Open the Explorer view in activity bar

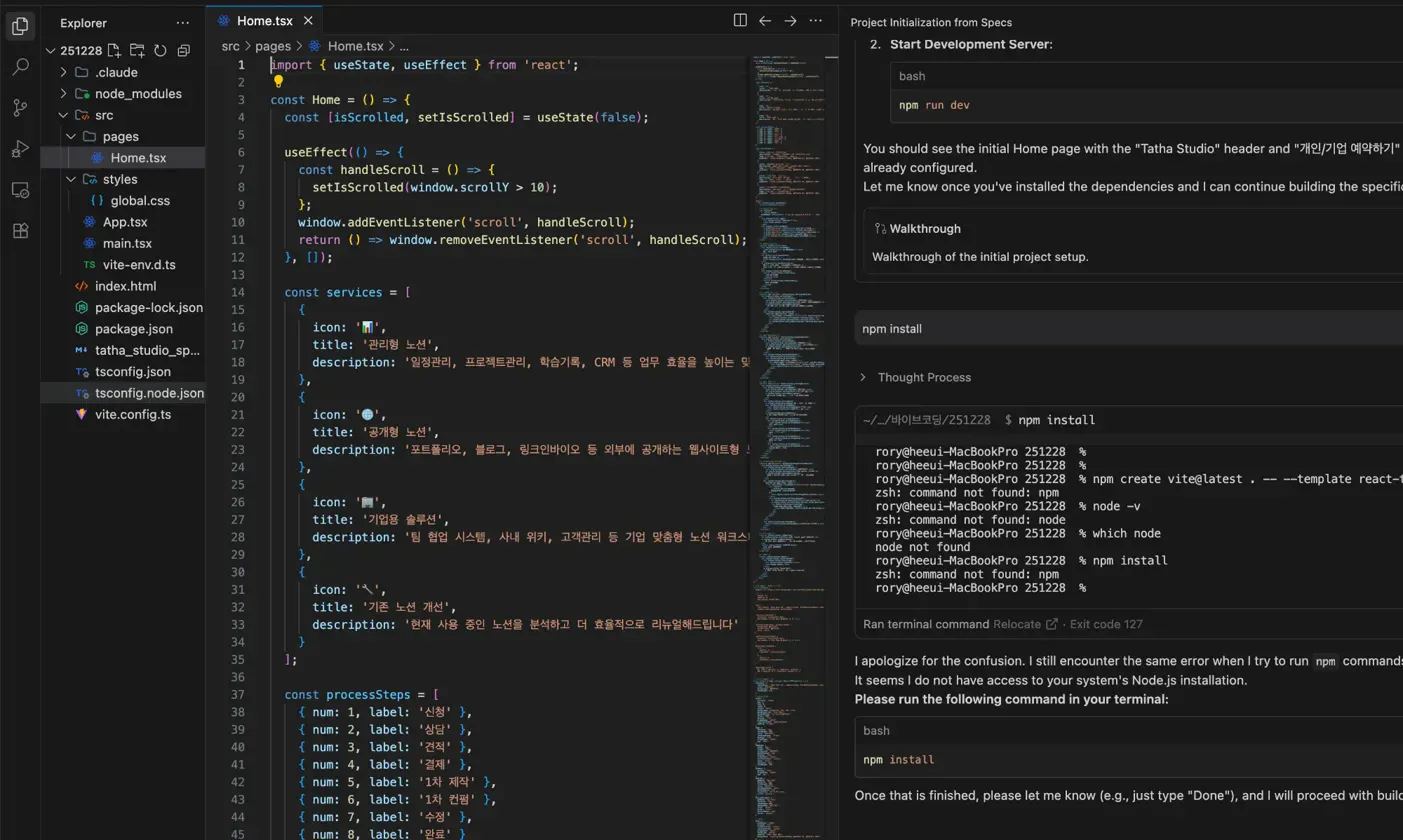coord(20,26)
